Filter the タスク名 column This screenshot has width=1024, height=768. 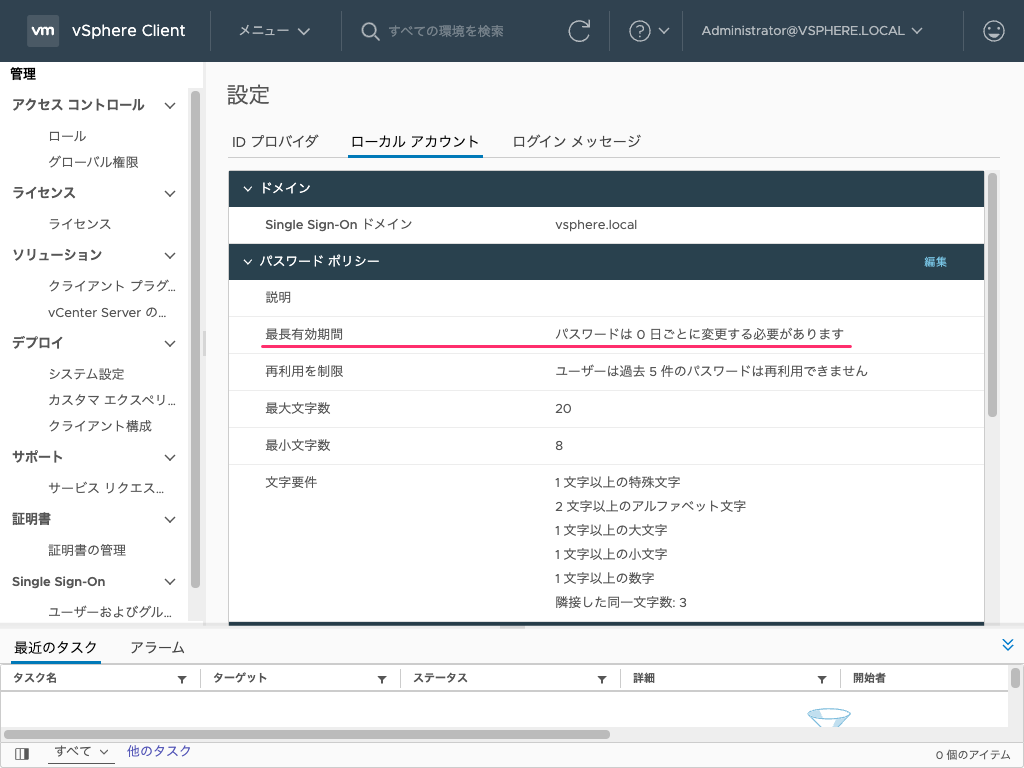tap(182, 679)
